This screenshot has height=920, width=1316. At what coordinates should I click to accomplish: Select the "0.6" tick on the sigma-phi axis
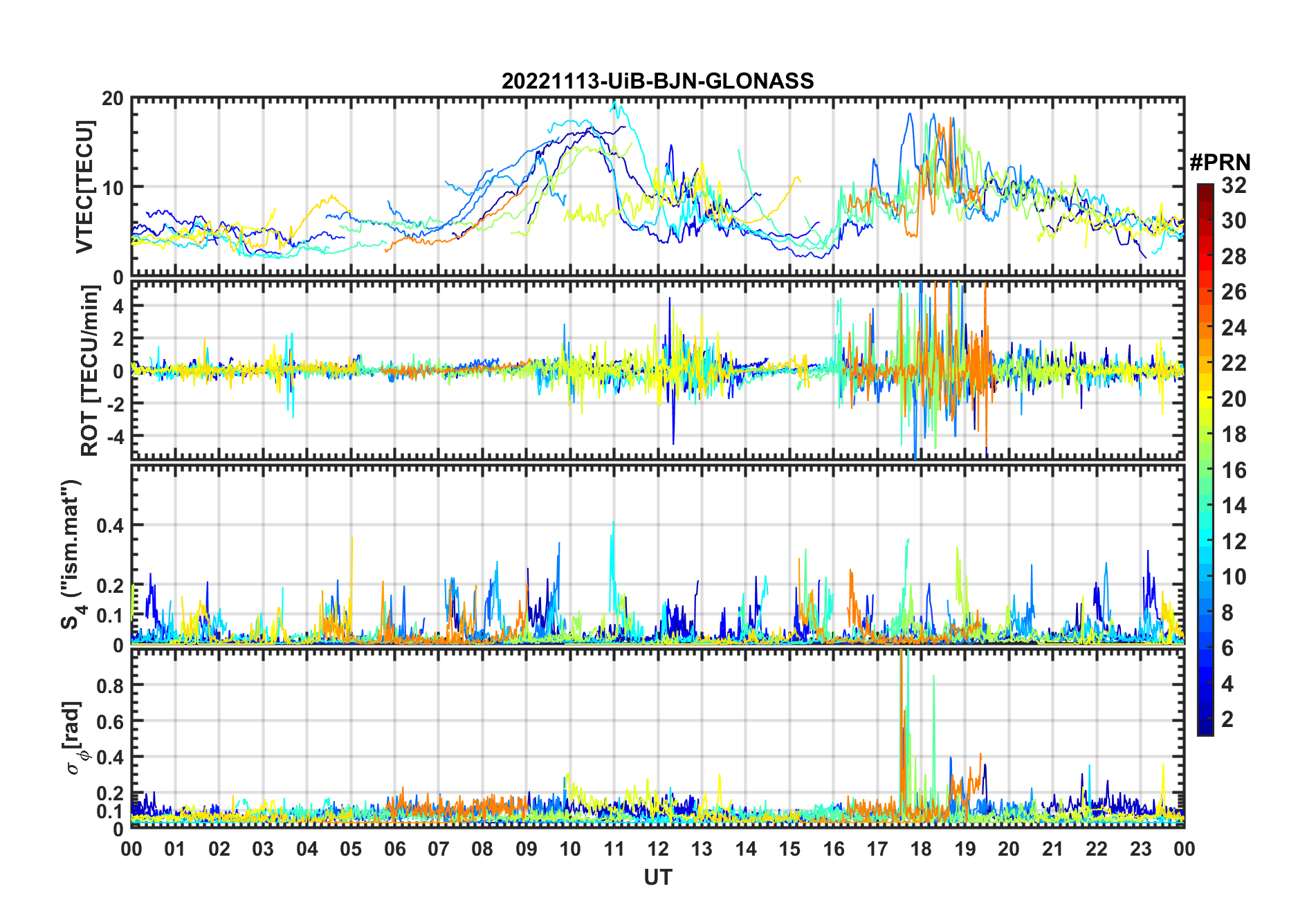[x=110, y=721]
